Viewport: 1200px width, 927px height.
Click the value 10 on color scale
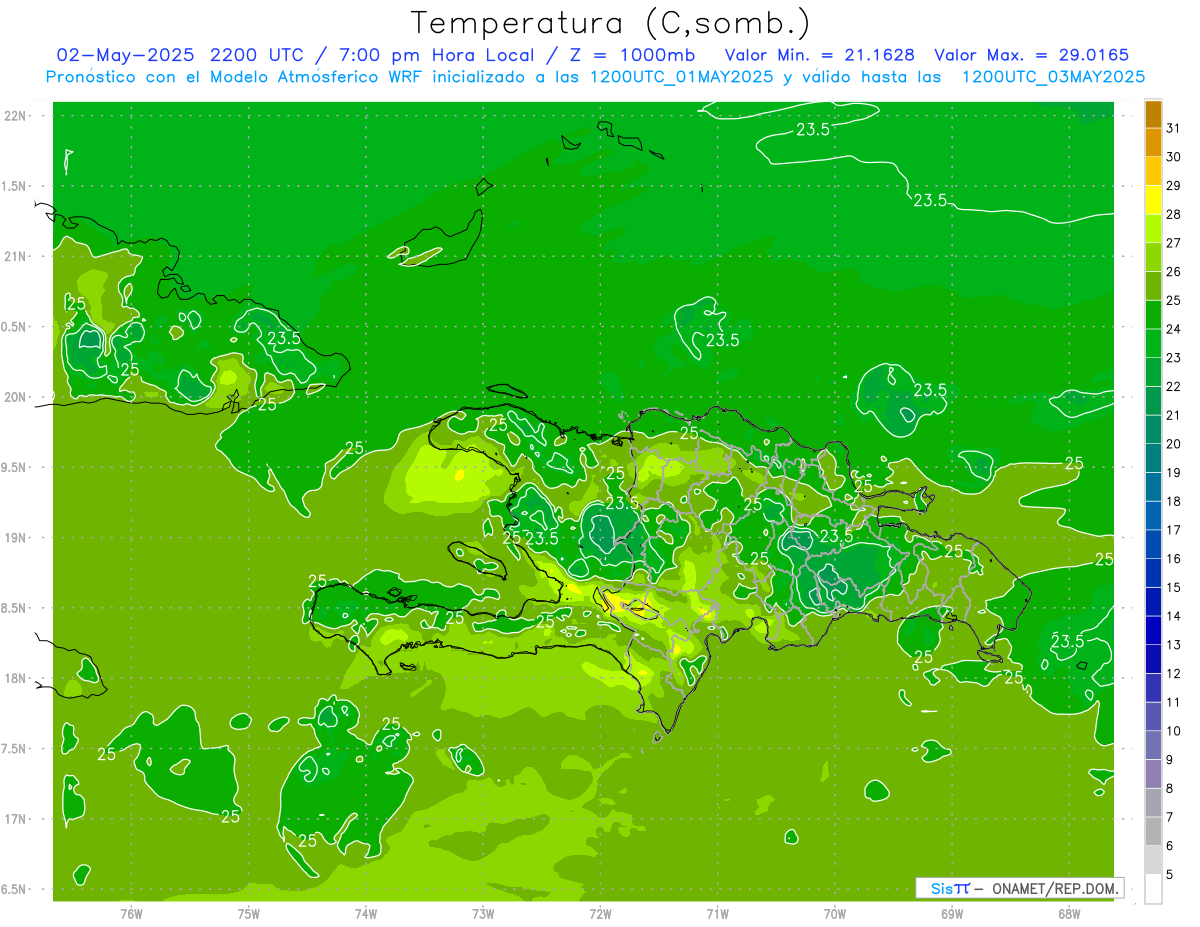(1173, 731)
